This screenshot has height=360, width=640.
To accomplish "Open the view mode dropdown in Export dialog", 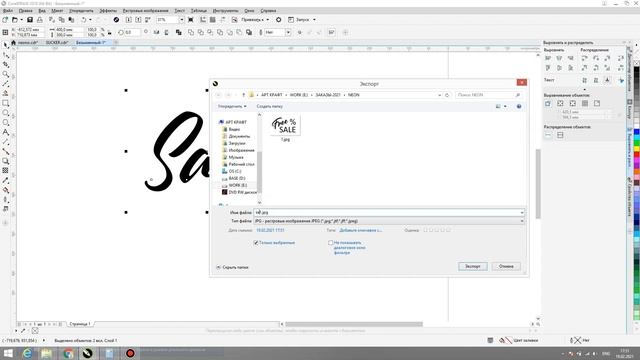I will tap(505, 106).
